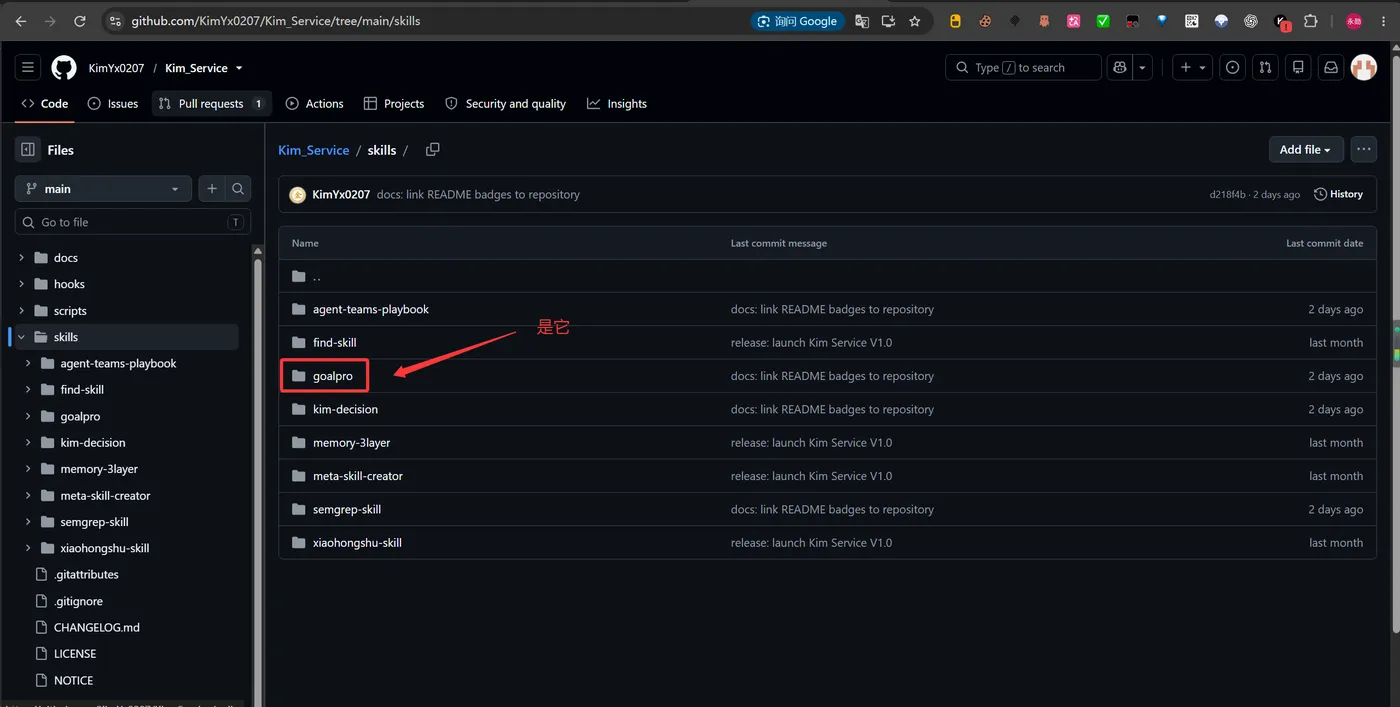Select semgrep-skill in the file tree
Image resolution: width=1400 pixels, height=707 pixels.
click(x=94, y=522)
